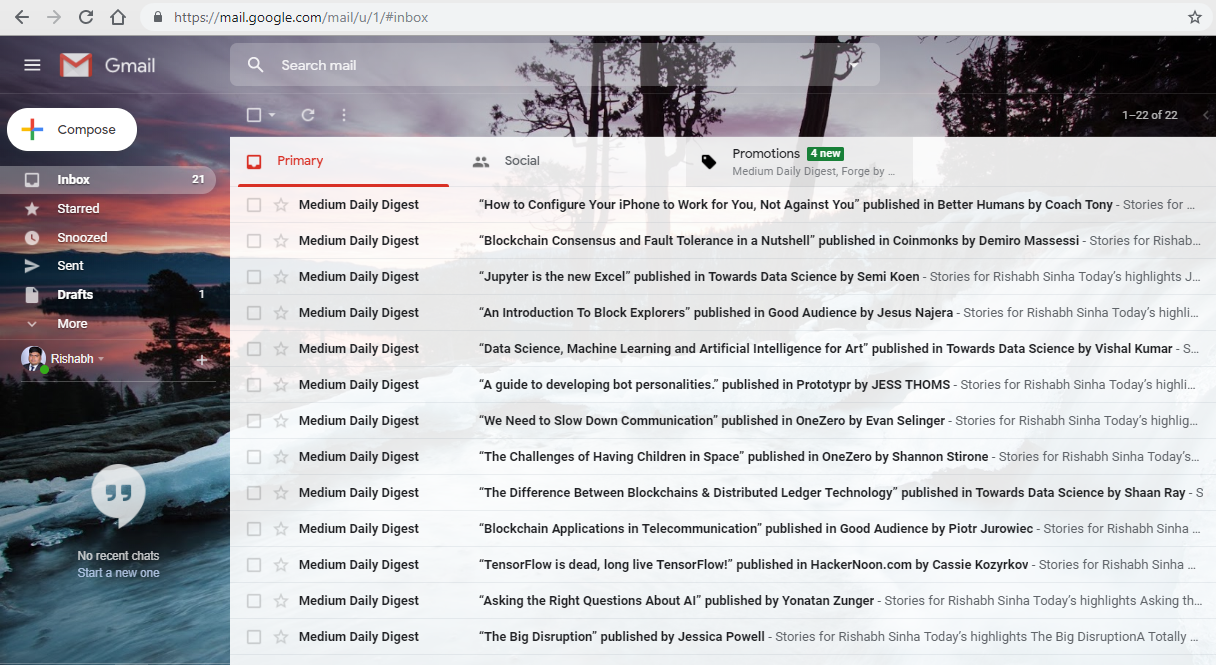
Task: Click the Compose button
Action: coord(71,129)
